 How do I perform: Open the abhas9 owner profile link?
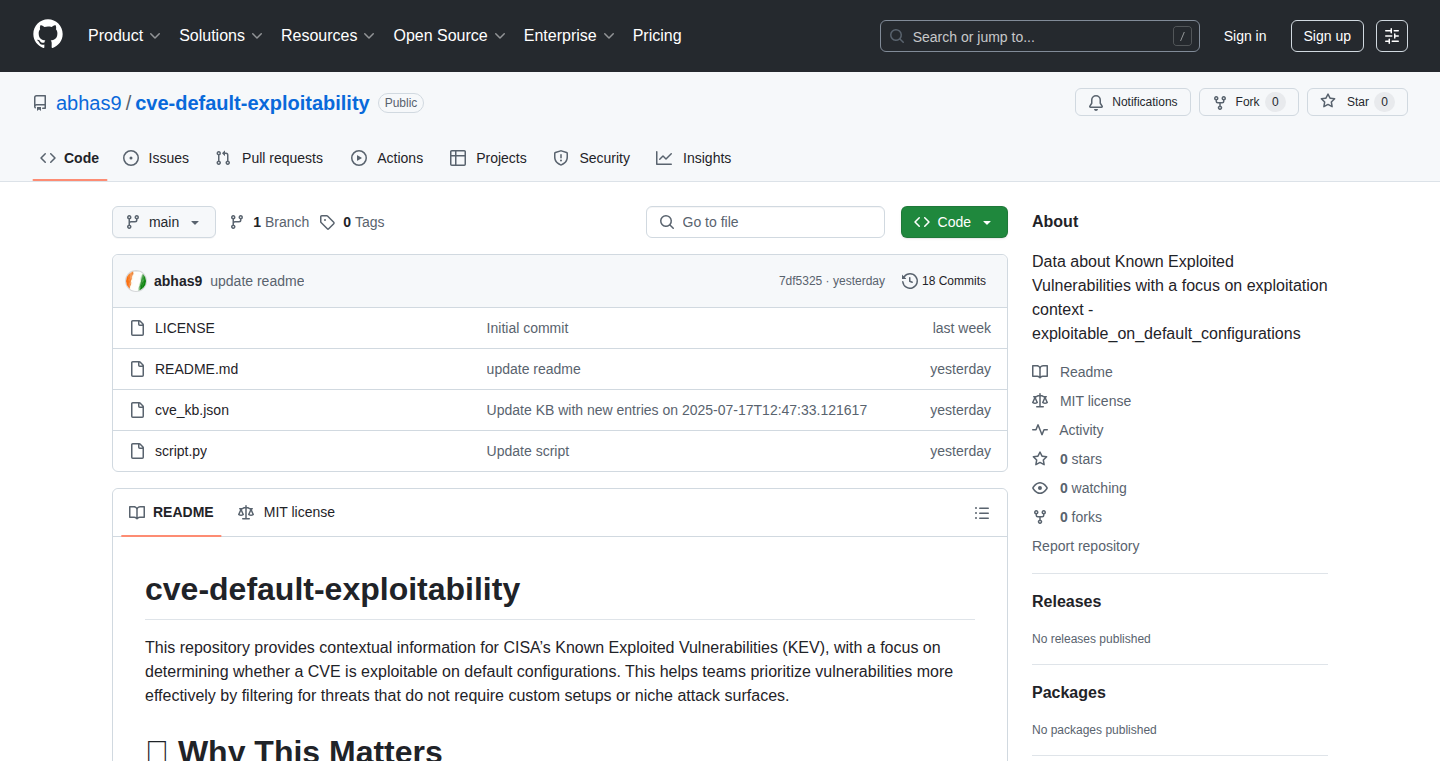(x=89, y=103)
